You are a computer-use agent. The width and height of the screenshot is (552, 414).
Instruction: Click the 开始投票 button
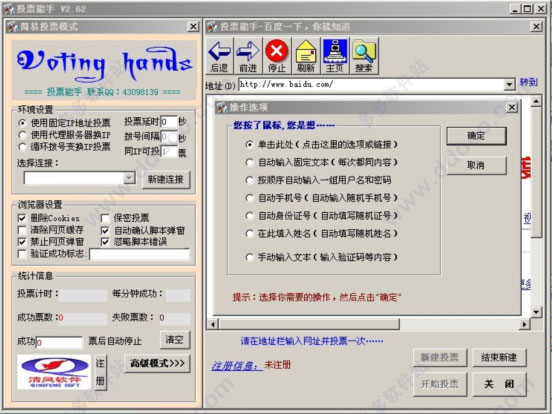click(x=440, y=384)
